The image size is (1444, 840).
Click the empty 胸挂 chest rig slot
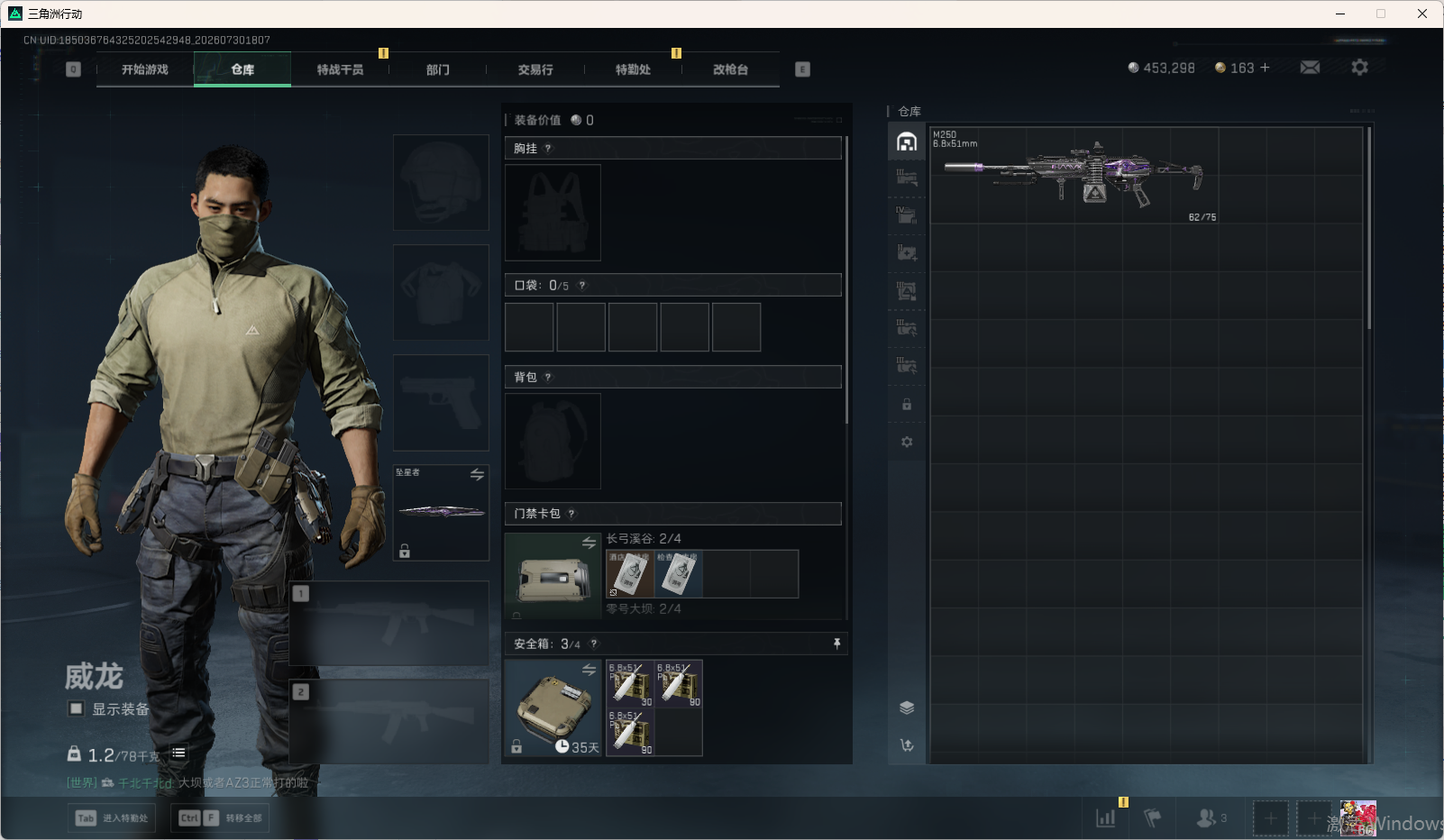click(x=553, y=213)
